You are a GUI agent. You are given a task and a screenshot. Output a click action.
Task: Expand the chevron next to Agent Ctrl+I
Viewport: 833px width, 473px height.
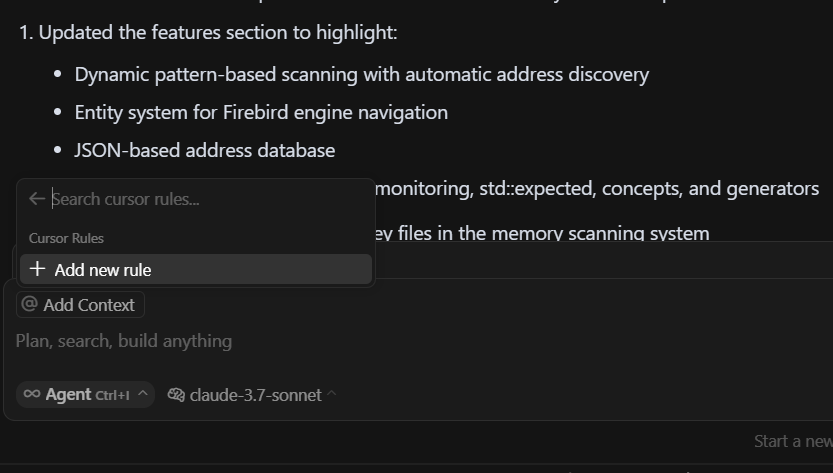click(142, 393)
